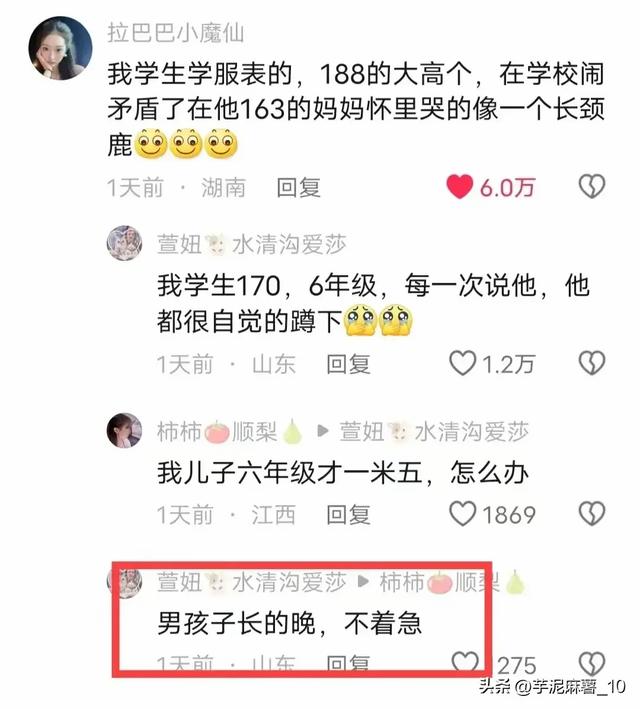Open 柿柿顺梨 avatar picture
The height and width of the screenshot is (709, 640).
(124, 430)
